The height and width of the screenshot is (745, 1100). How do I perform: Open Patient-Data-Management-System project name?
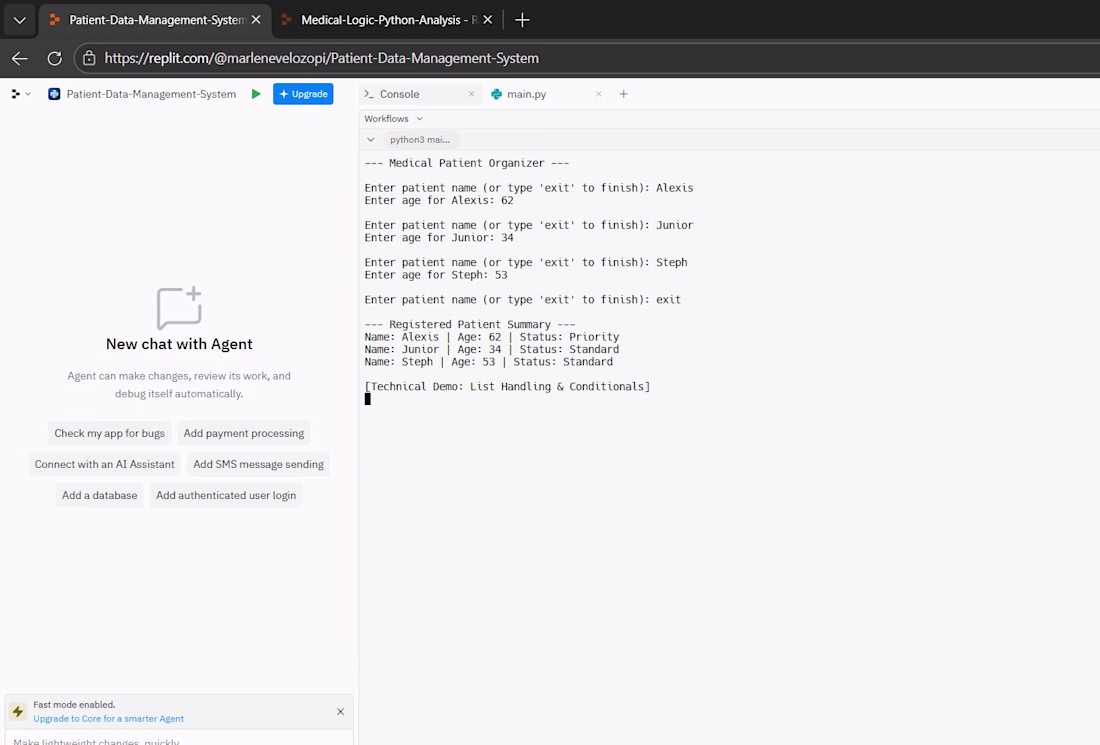151,94
